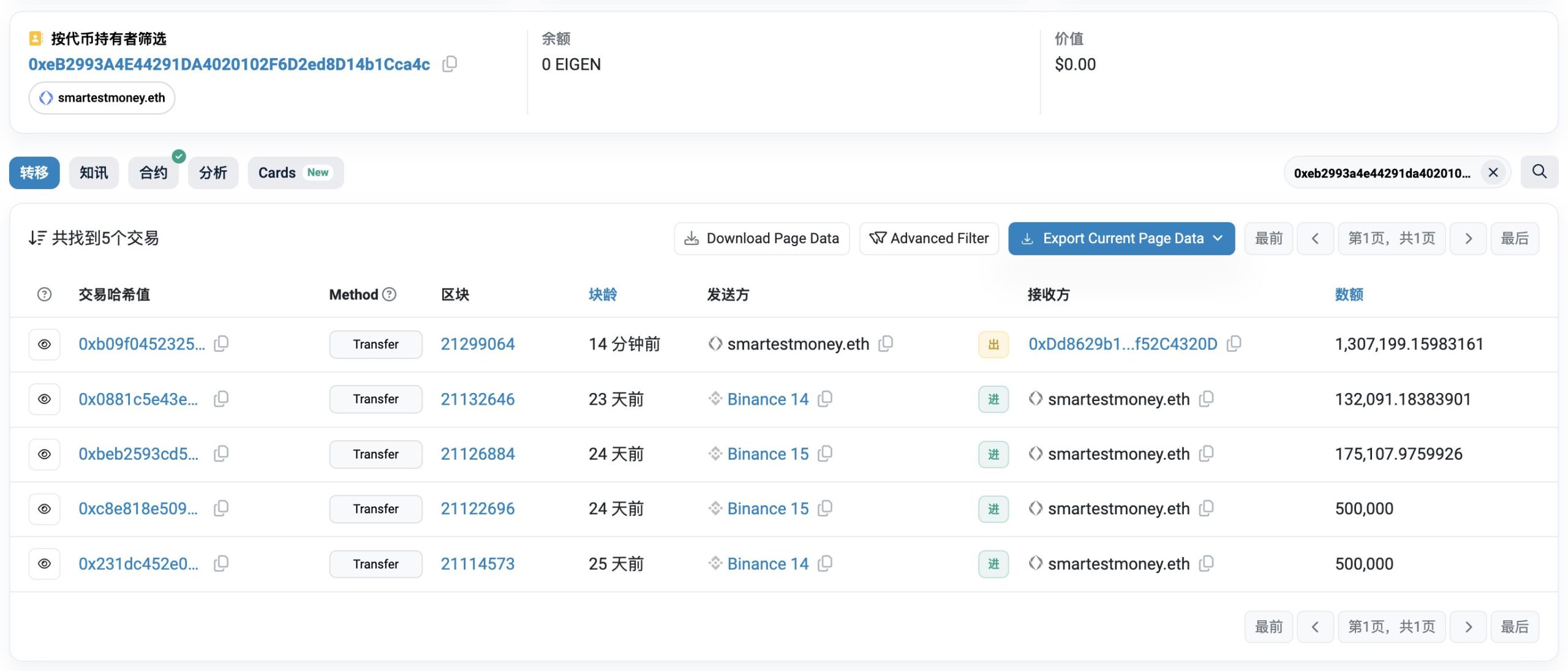1568x671 pixels.
Task: Copy the holder address at top
Action: tap(450, 64)
